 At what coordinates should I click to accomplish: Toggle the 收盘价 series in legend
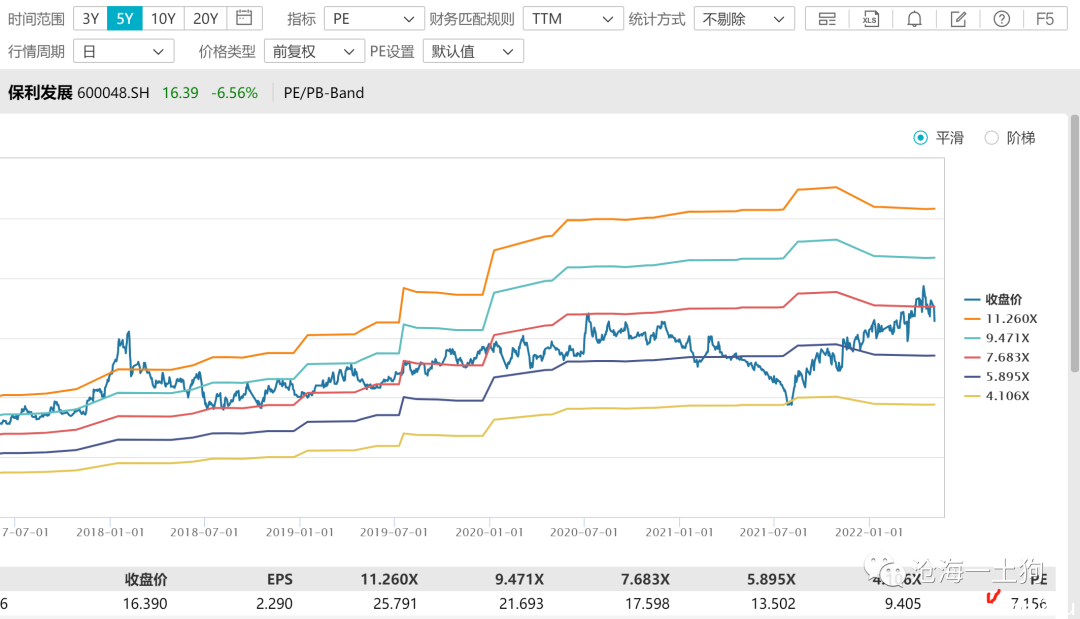pyautogui.click(x=993, y=300)
